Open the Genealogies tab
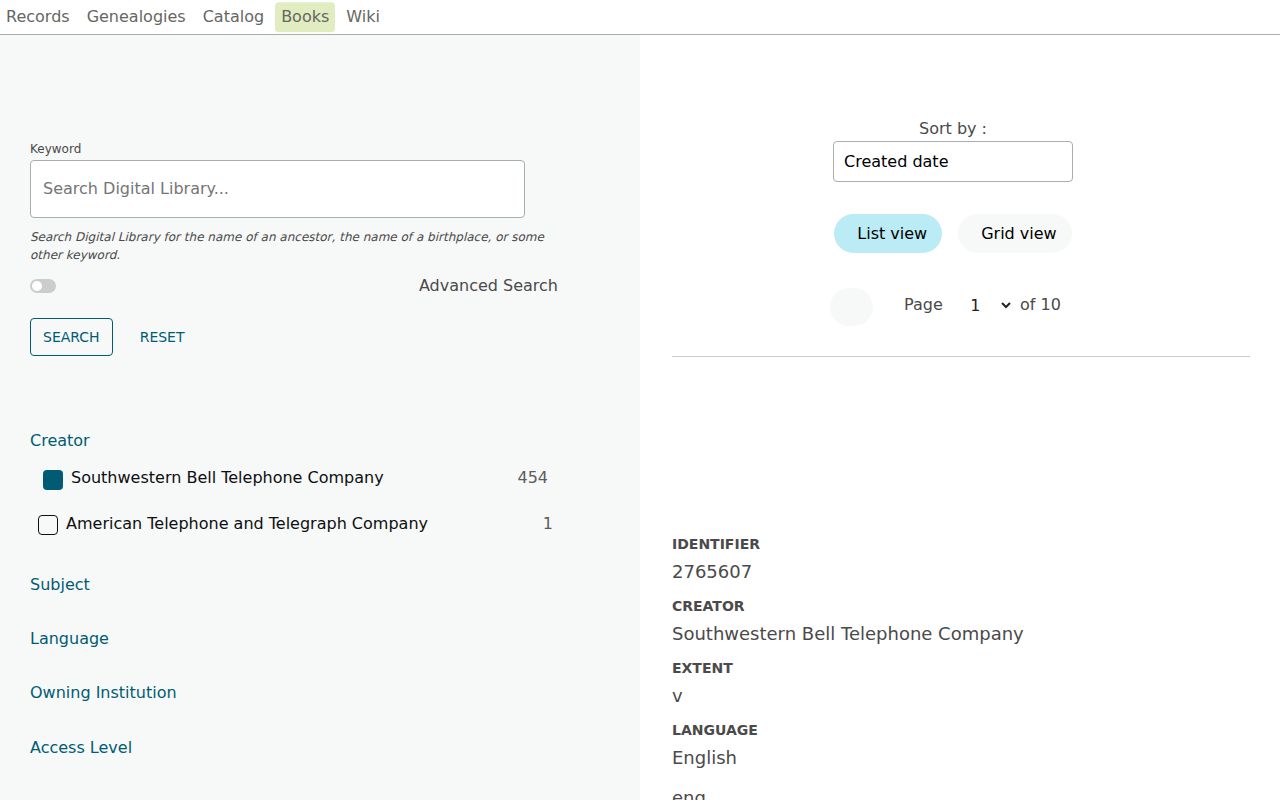Viewport: 1280px width, 800px height. click(136, 16)
